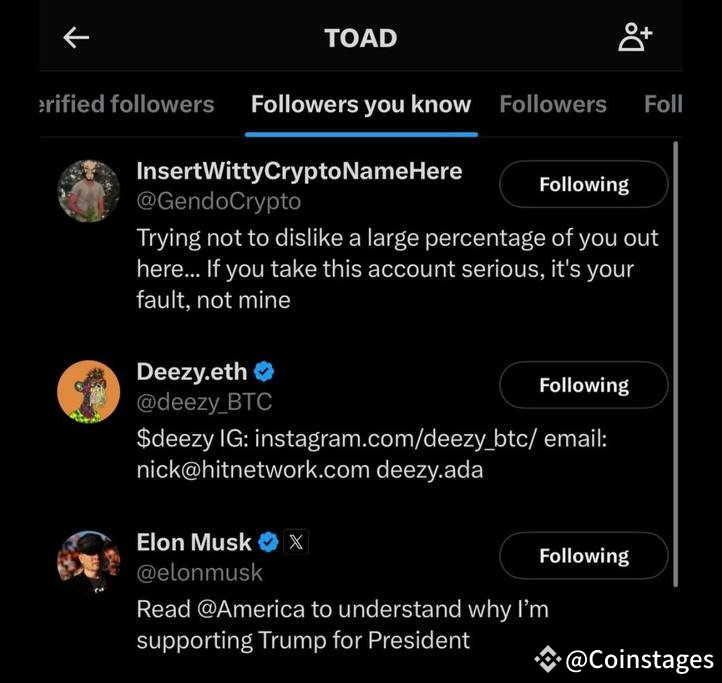Switch to the Followers tab

pyautogui.click(x=553, y=105)
